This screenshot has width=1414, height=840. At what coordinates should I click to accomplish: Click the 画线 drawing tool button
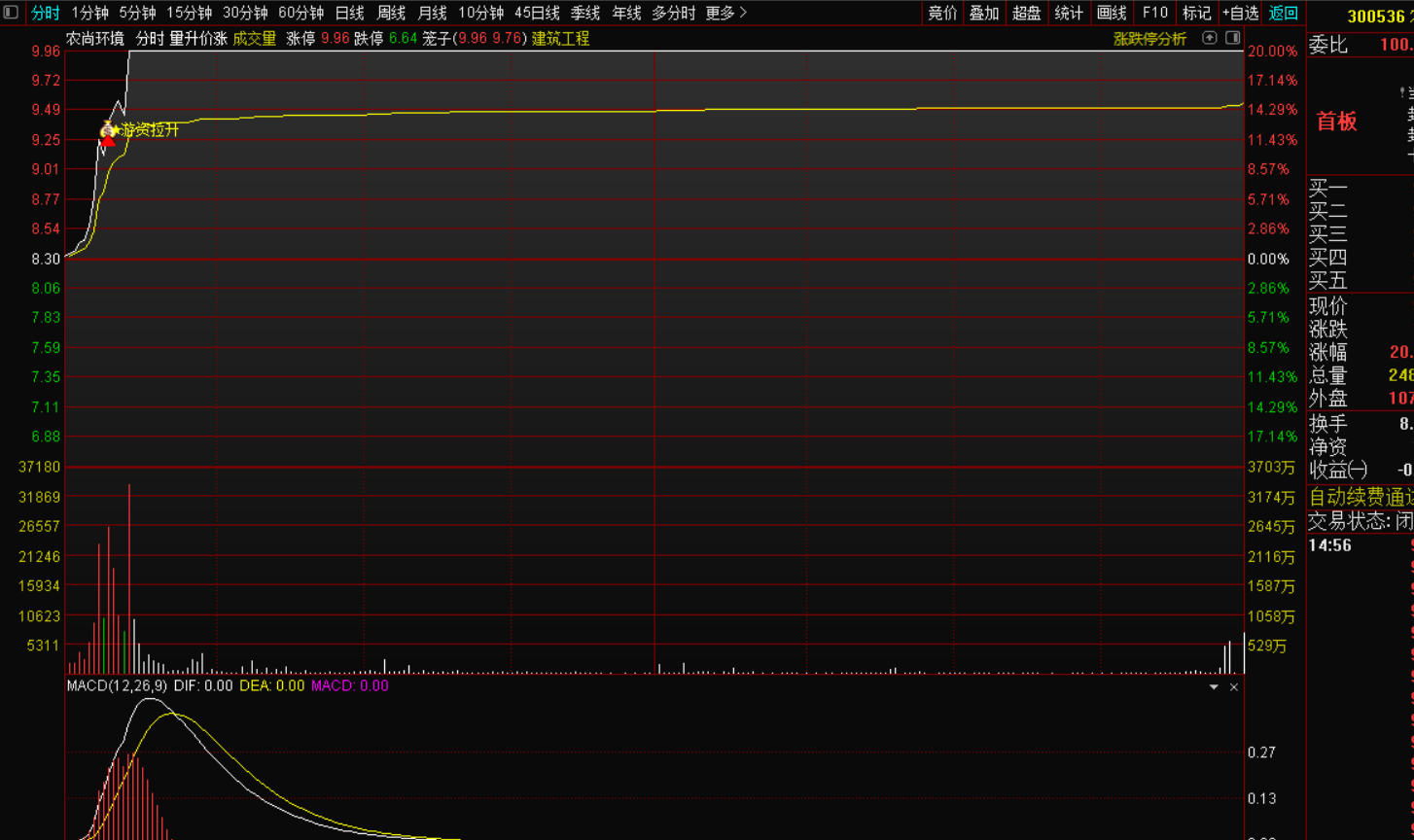tap(1112, 13)
